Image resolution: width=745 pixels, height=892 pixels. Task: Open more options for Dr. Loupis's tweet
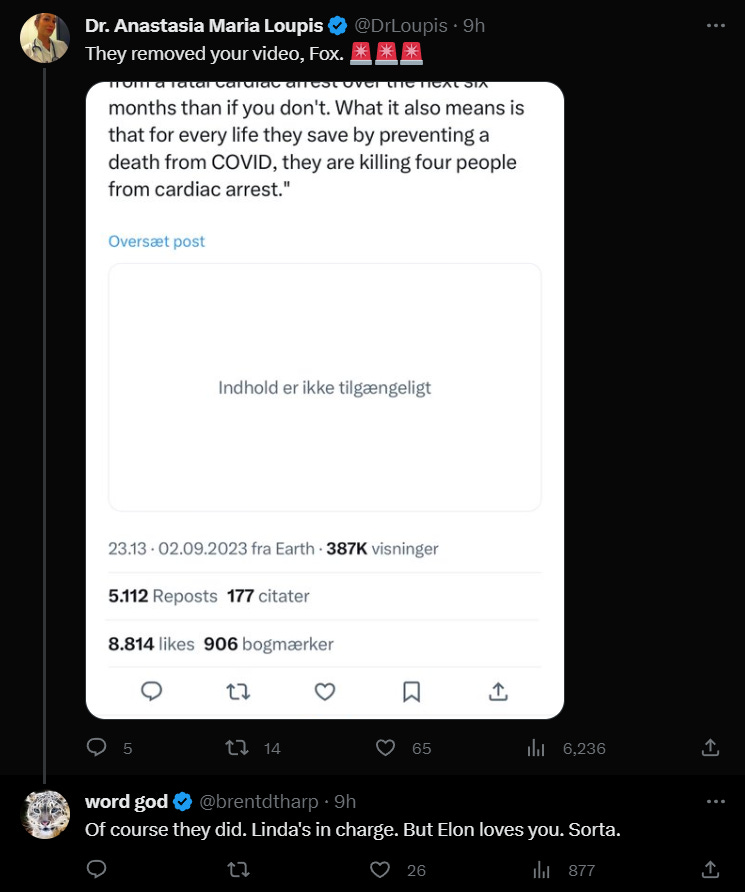pos(715,25)
